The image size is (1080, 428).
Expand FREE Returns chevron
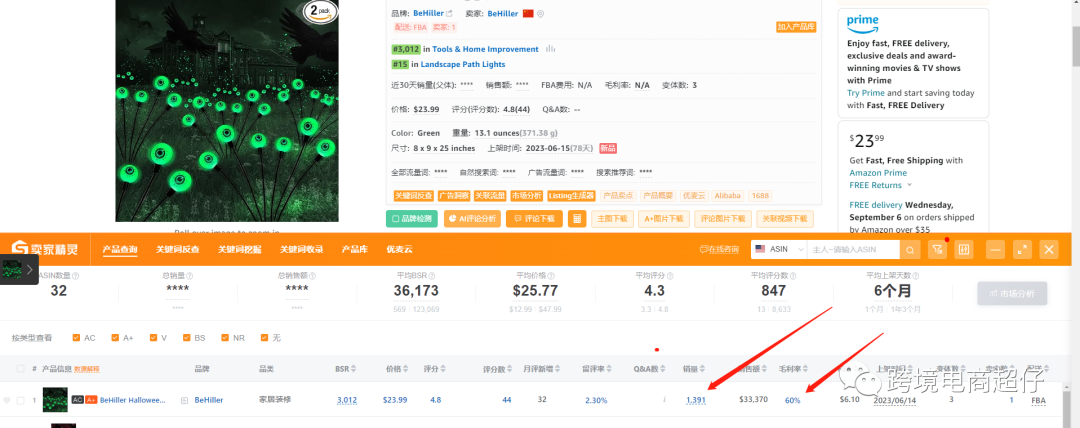[x=909, y=185]
